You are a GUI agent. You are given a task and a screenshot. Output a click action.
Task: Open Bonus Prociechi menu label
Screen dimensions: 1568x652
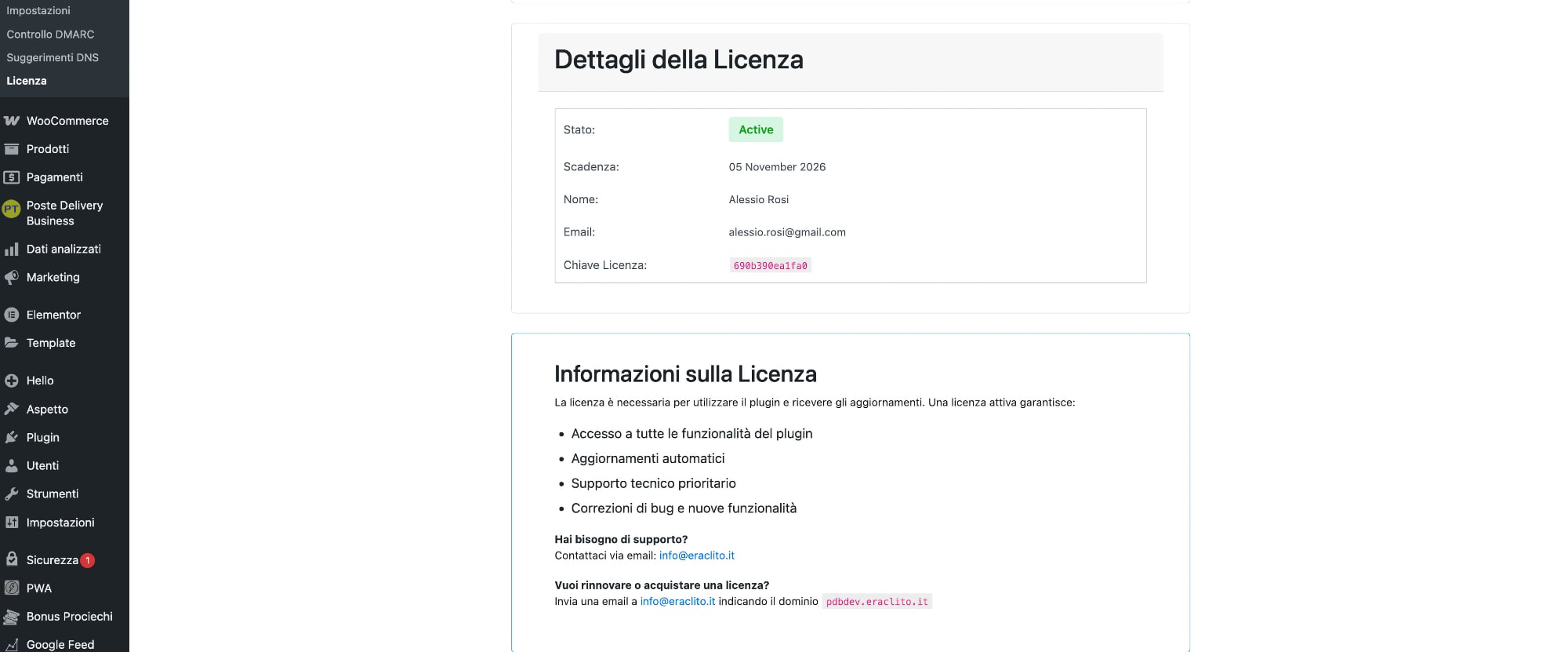70,617
